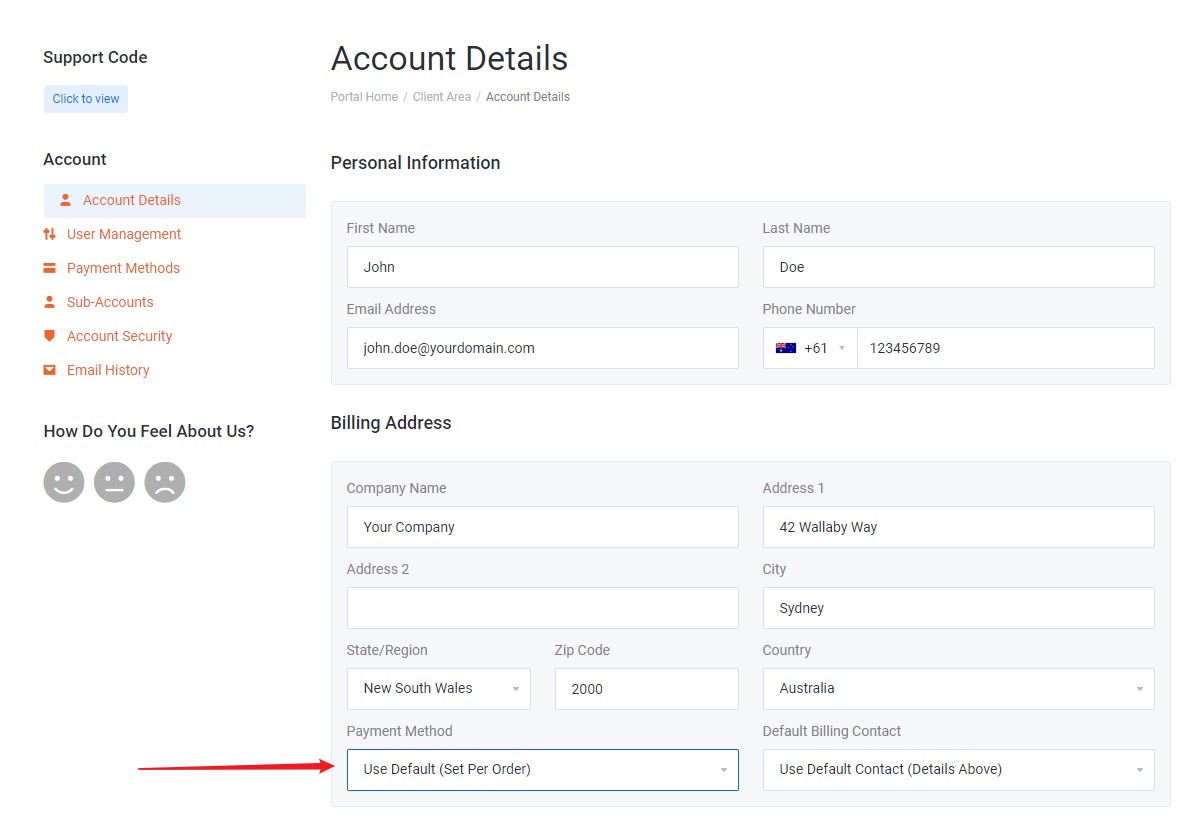Select the sad face rating
Viewport: 1202px width, 822px height.
[x=165, y=482]
